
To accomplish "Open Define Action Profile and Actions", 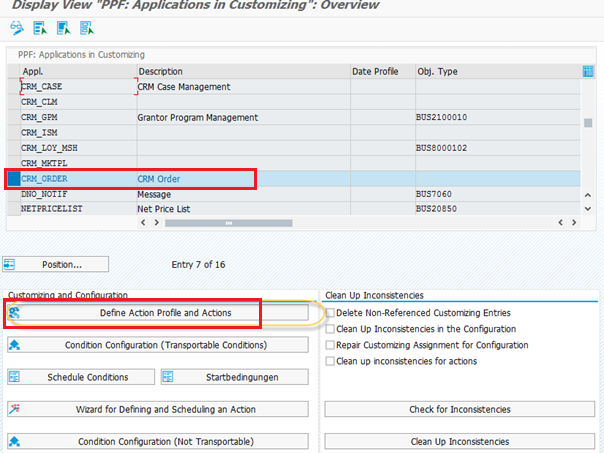I will coord(165,313).
